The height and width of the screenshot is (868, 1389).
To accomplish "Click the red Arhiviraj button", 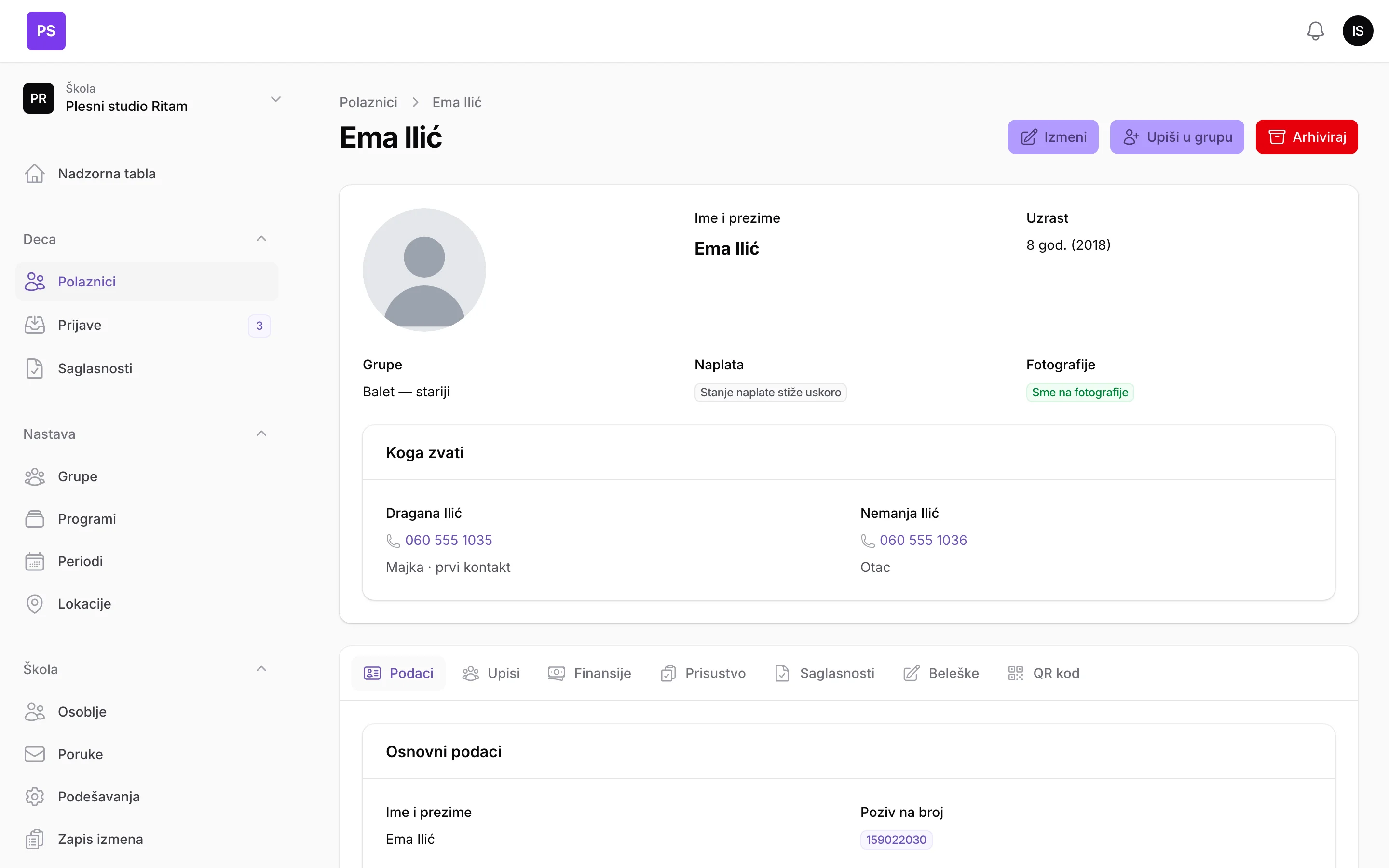I will coord(1307,137).
